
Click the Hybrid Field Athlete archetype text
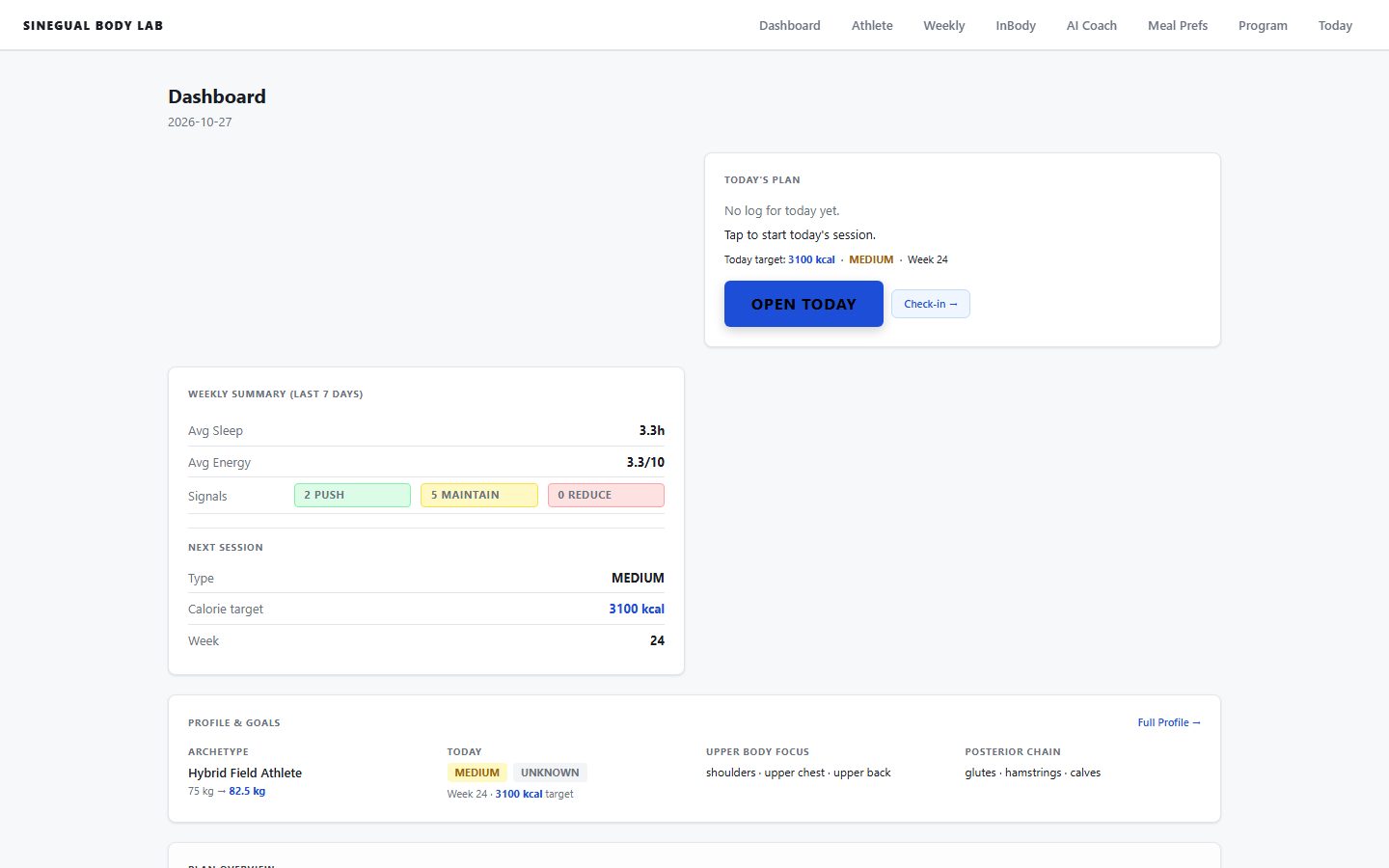coord(245,773)
